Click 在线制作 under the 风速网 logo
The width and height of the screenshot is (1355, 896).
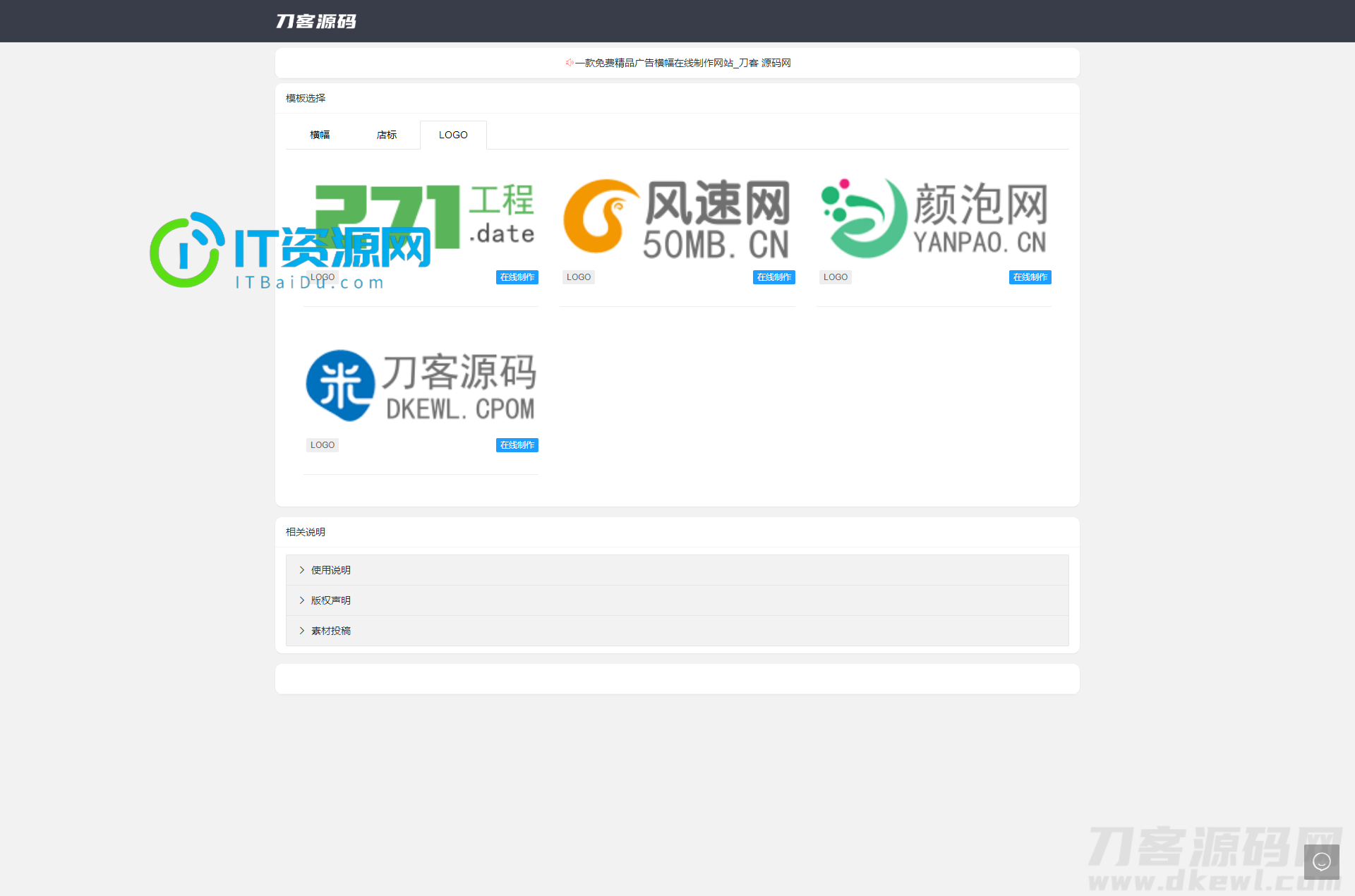coord(774,277)
